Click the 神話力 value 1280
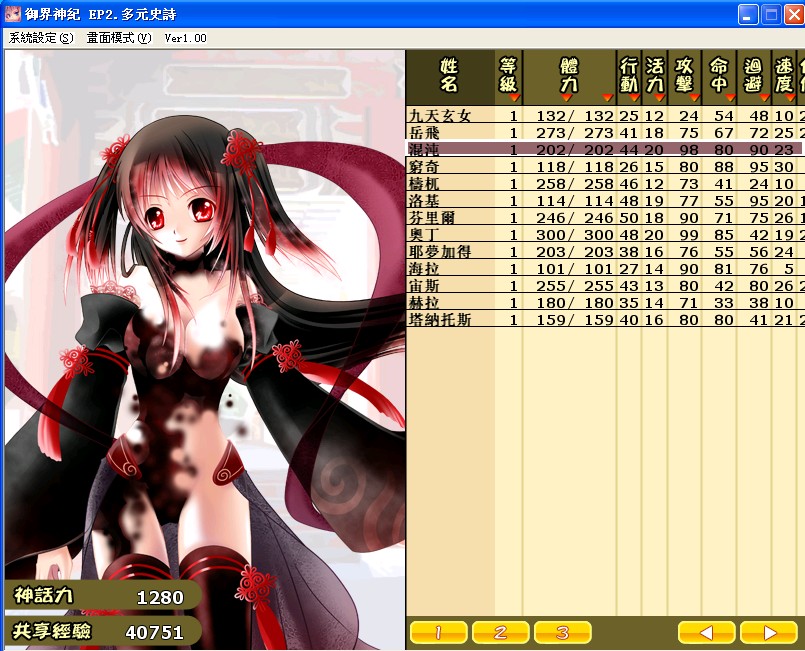Image resolution: width=805 pixels, height=651 pixels. [x=160, y=598]
